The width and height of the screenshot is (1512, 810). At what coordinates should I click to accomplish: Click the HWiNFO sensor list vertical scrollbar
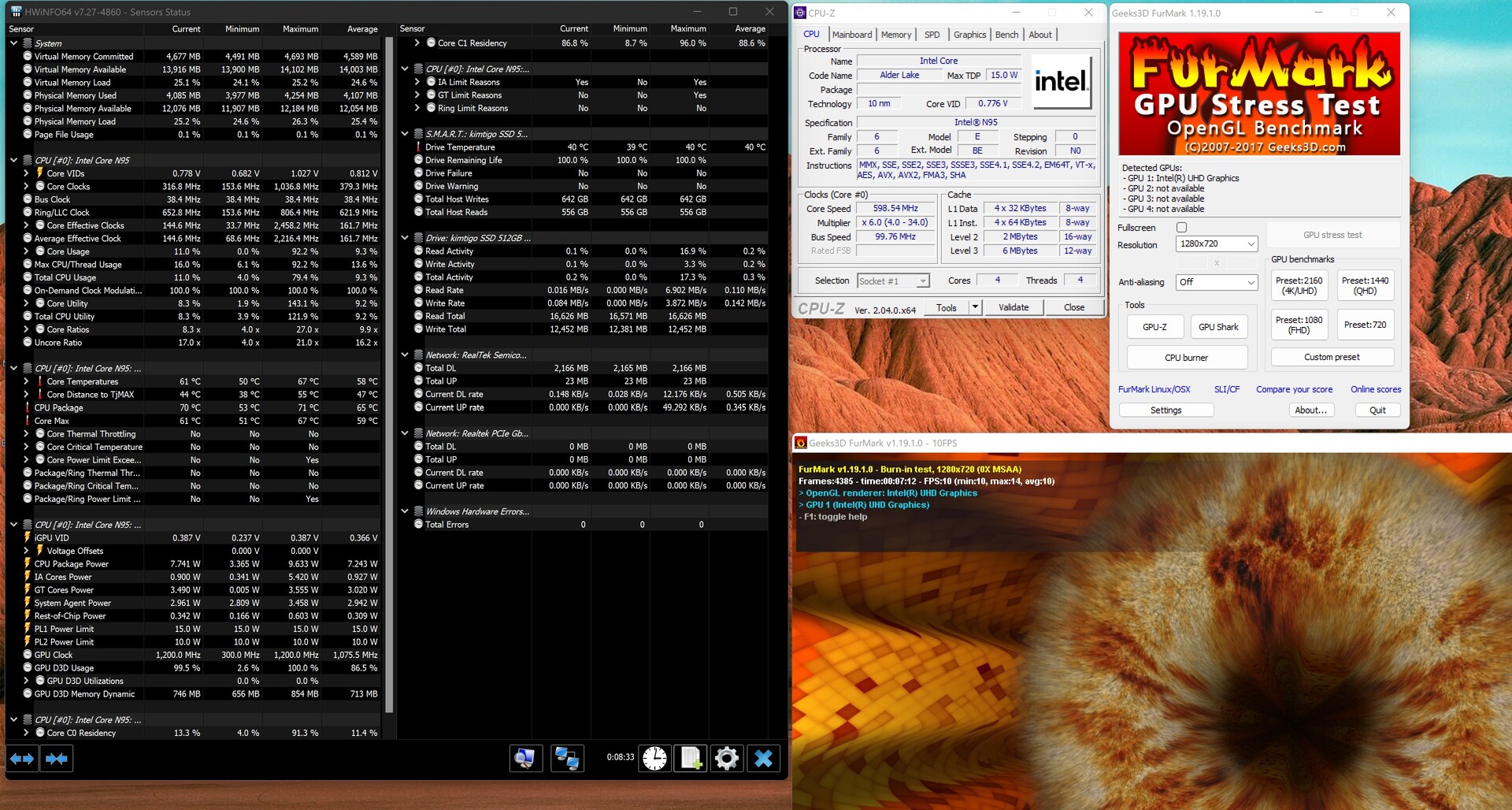pyautogui.click(x=388, y=315)
